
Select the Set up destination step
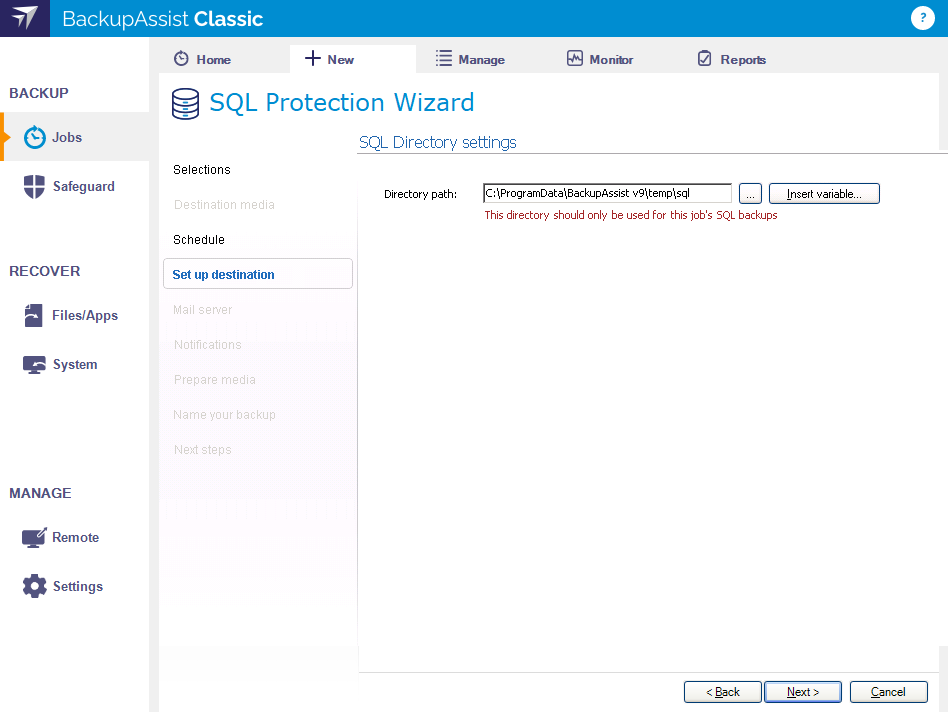pos(258,274)
